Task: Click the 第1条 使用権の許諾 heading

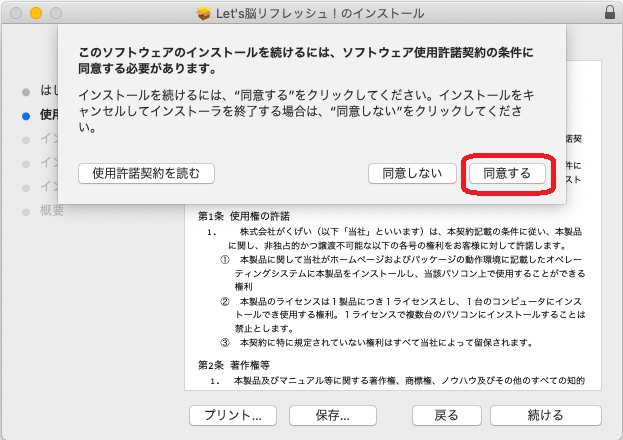Action: (x=244, y=216)
